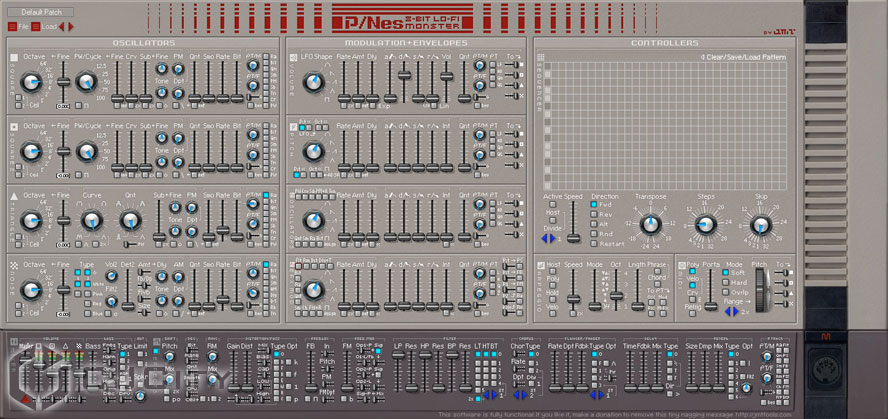Decrease pitch Range with left blue arrow
Image resolution: width=888 pixels, height=419 pixels.
727,311
